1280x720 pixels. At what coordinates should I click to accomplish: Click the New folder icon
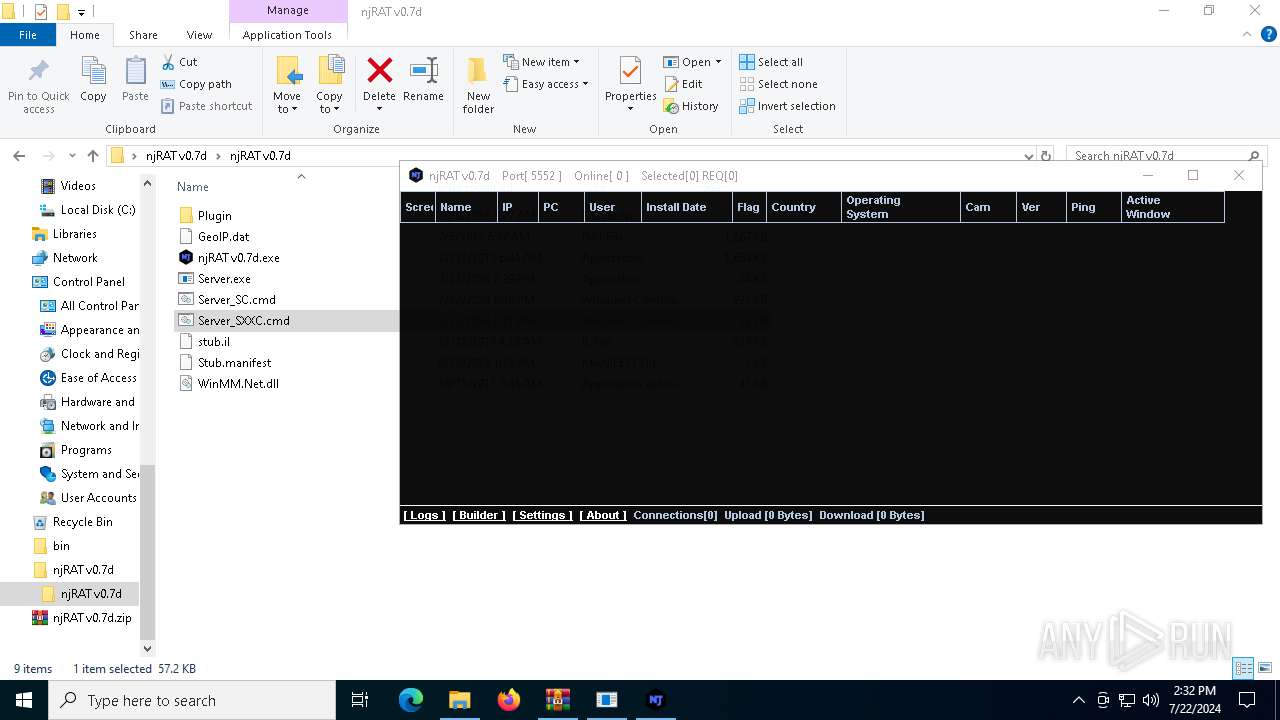[478, 70]
